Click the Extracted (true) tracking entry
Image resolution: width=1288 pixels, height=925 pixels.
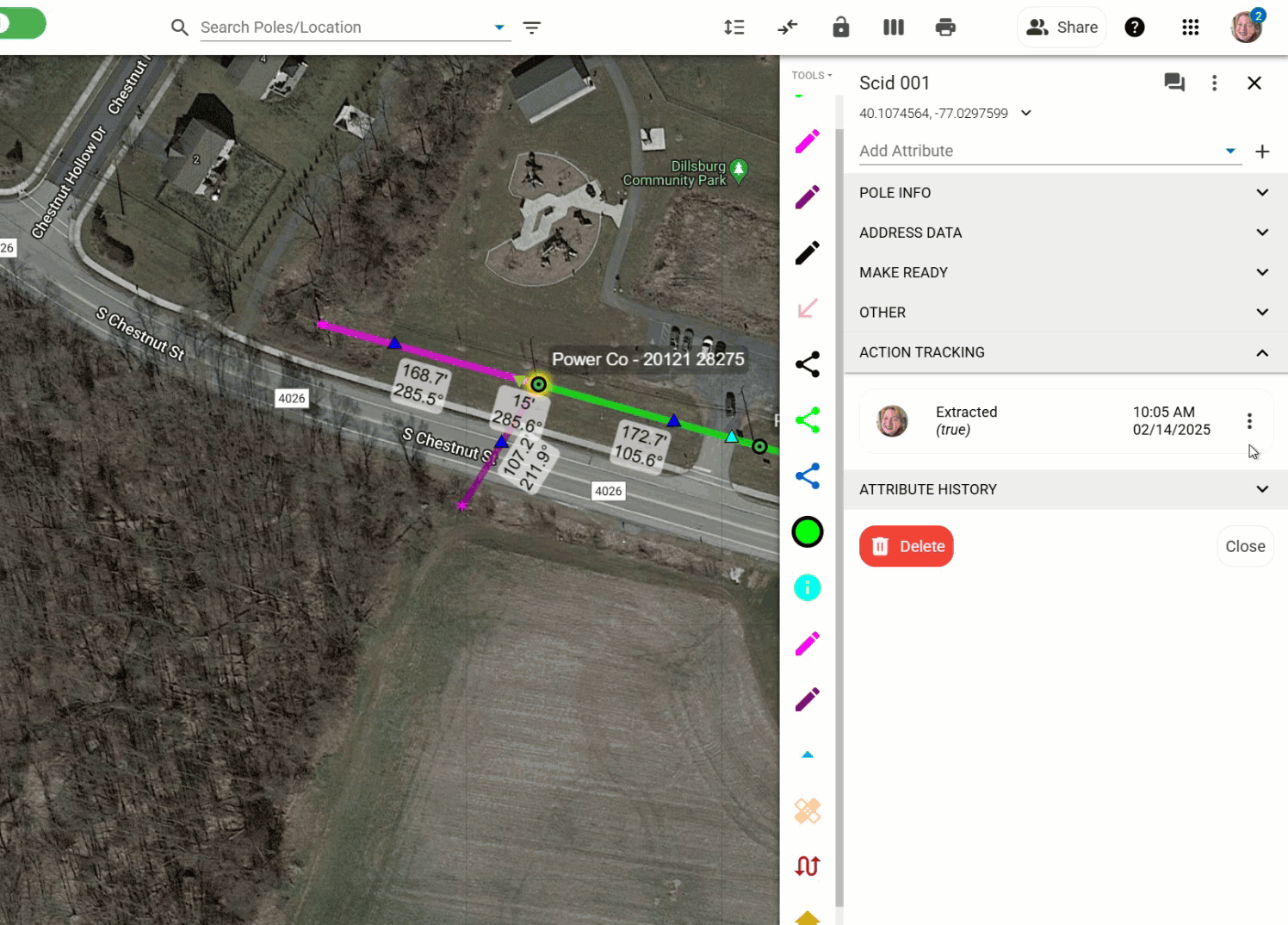coord(1066,421)
